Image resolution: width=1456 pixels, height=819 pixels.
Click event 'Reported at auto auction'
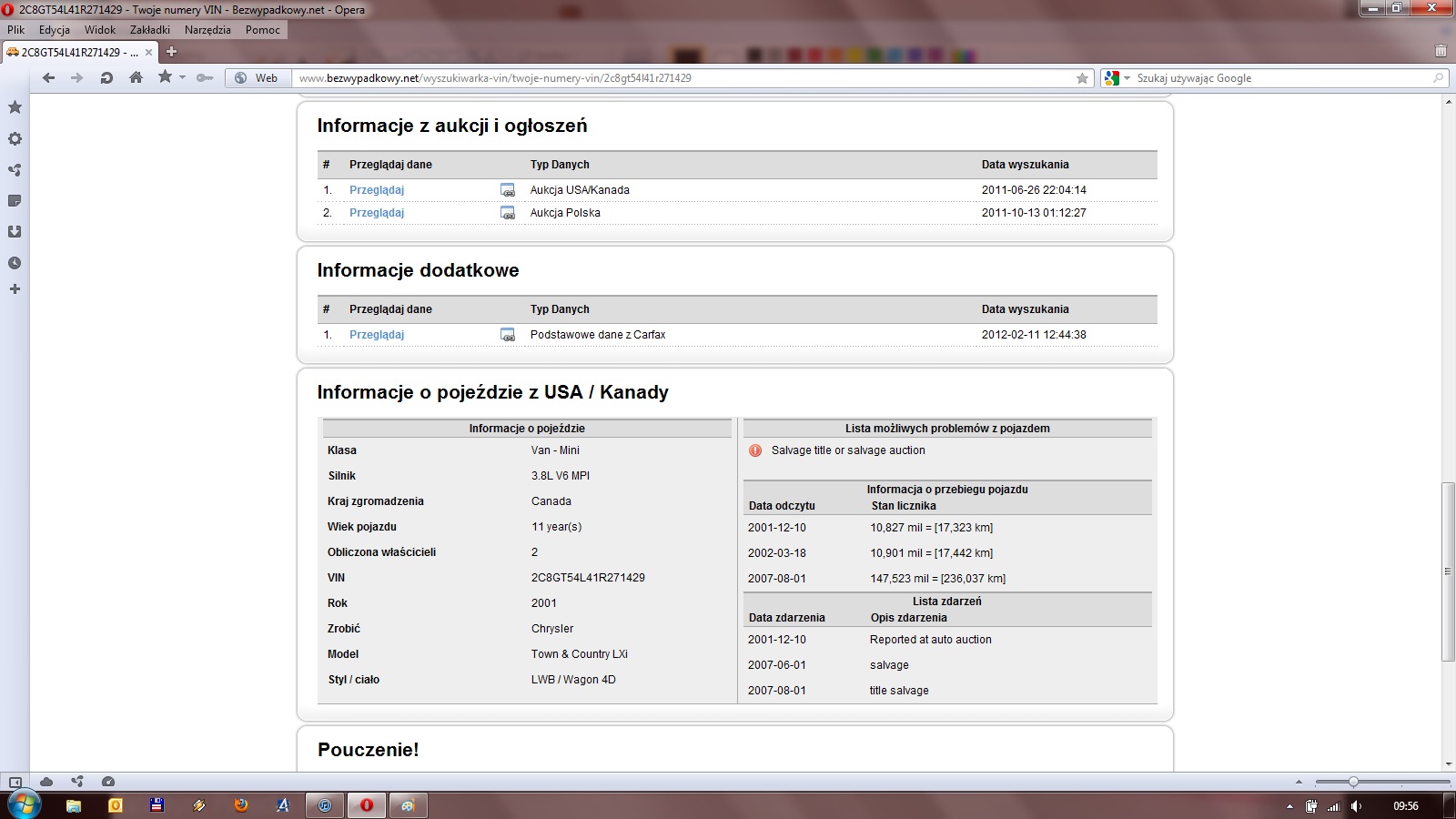[x=931, y=640]
